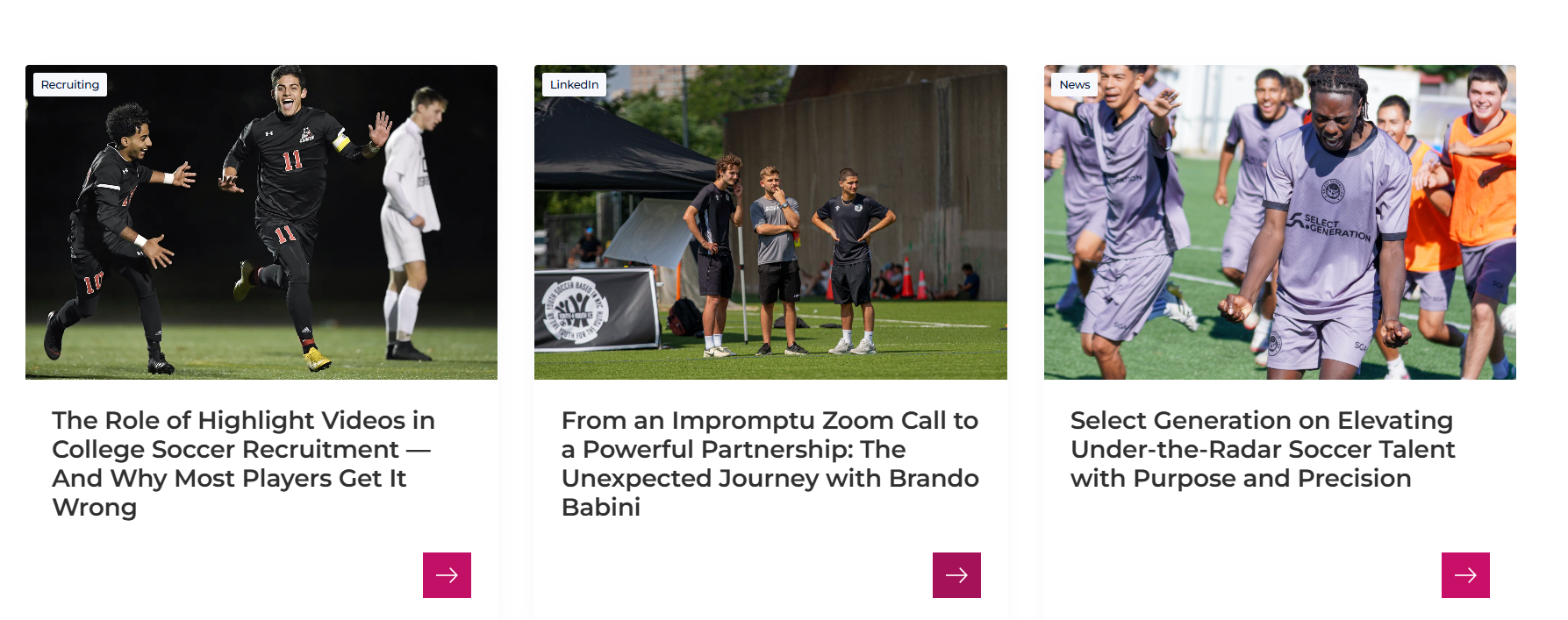
Task: Select the Recruiting category tag
Action: [x=70, y=84]
